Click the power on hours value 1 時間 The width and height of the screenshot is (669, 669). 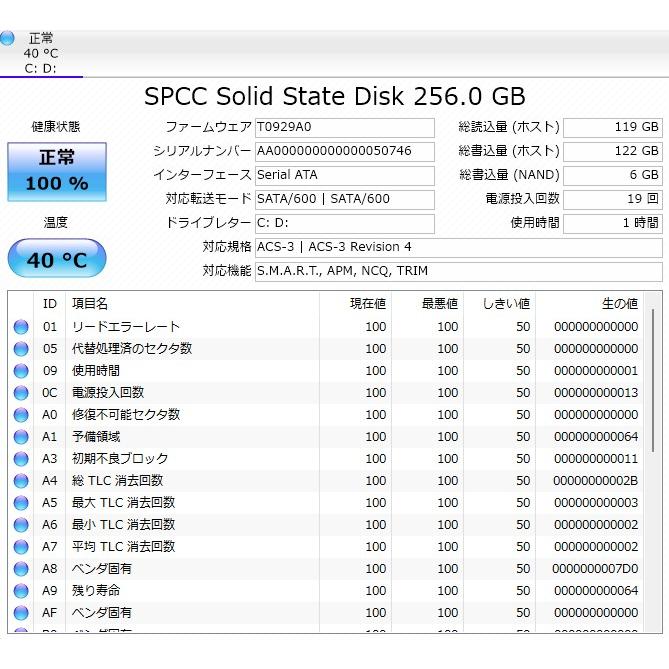click(613, 223)
